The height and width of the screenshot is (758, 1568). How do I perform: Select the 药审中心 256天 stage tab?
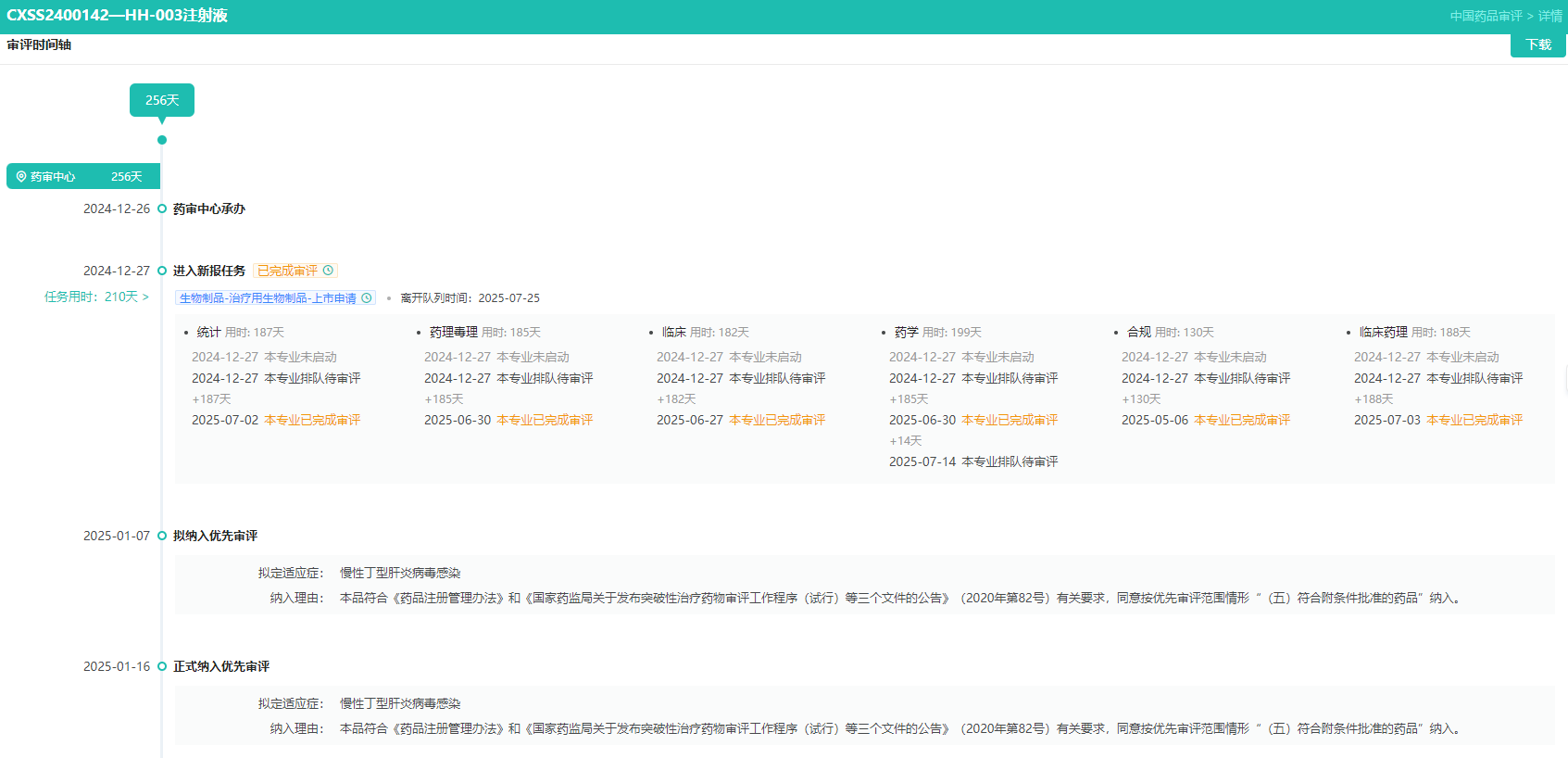click(83, 176)
